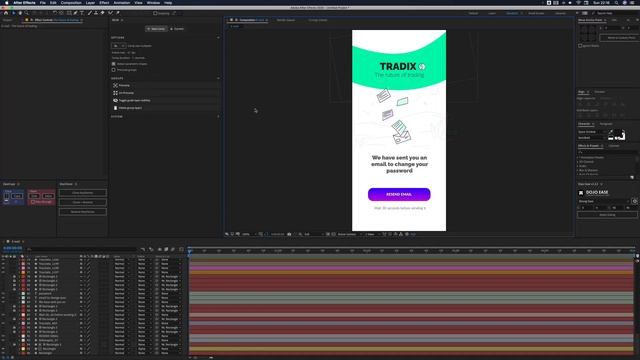
Task: Click the Home icon in the toolbar
Action: 6,13
